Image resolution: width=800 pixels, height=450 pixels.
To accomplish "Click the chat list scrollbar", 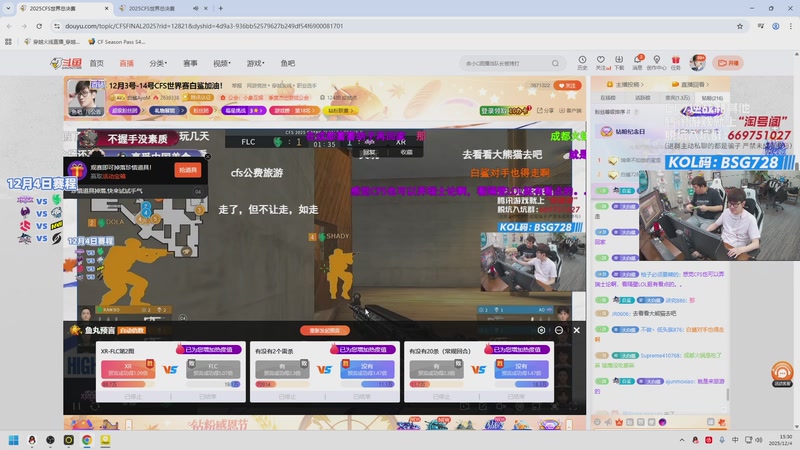I will click(727, 394).
